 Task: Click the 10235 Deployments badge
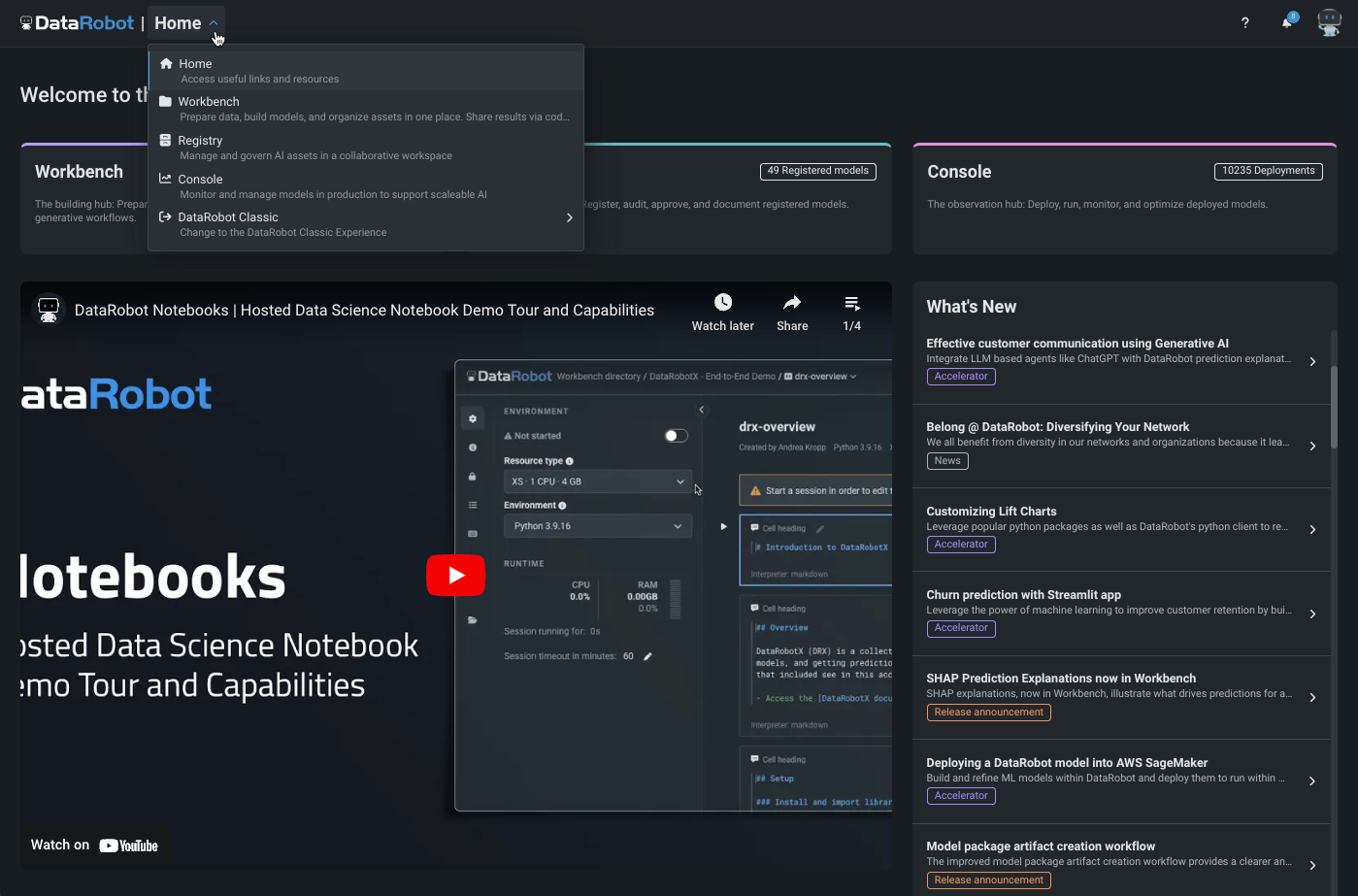1268,171
